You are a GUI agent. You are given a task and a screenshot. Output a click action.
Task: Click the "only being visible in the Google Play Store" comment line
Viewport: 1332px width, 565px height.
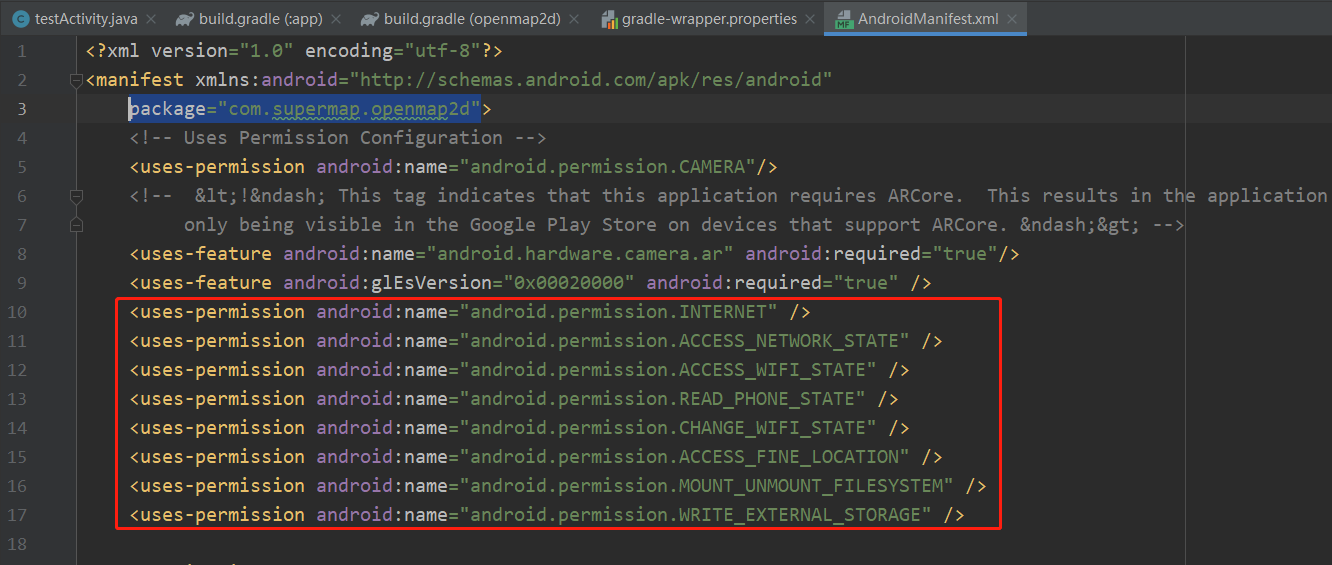coord(684,225)
